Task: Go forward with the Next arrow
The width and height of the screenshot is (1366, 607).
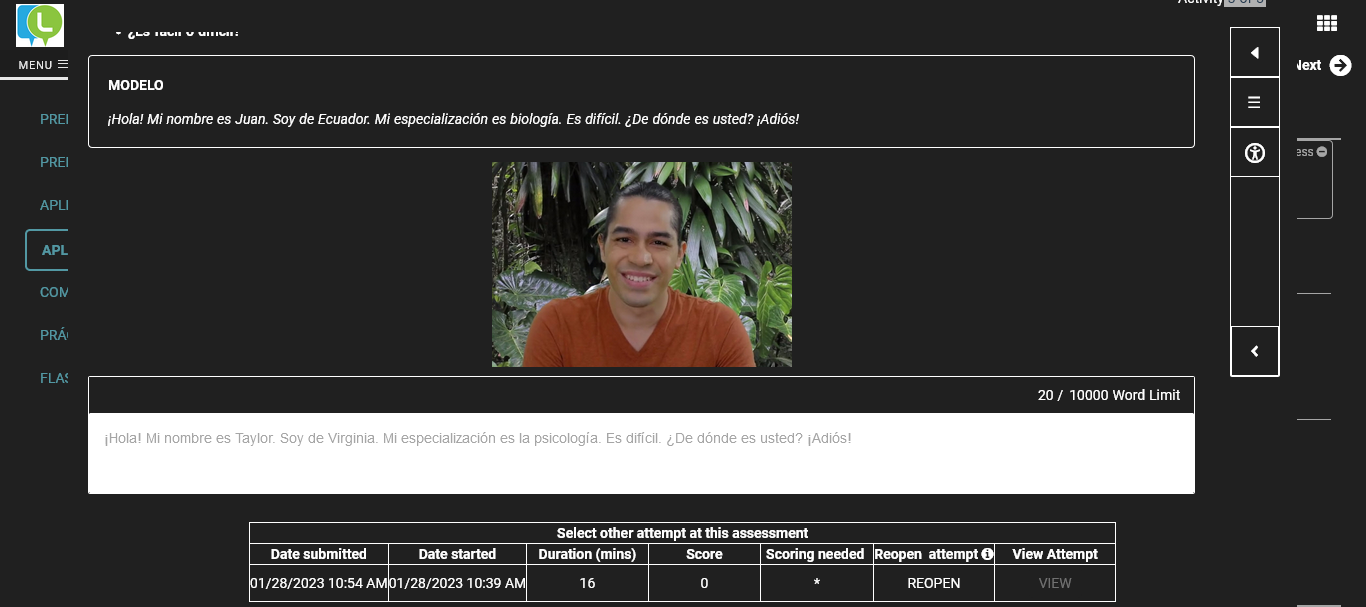Action: (x=1339, y=65)
